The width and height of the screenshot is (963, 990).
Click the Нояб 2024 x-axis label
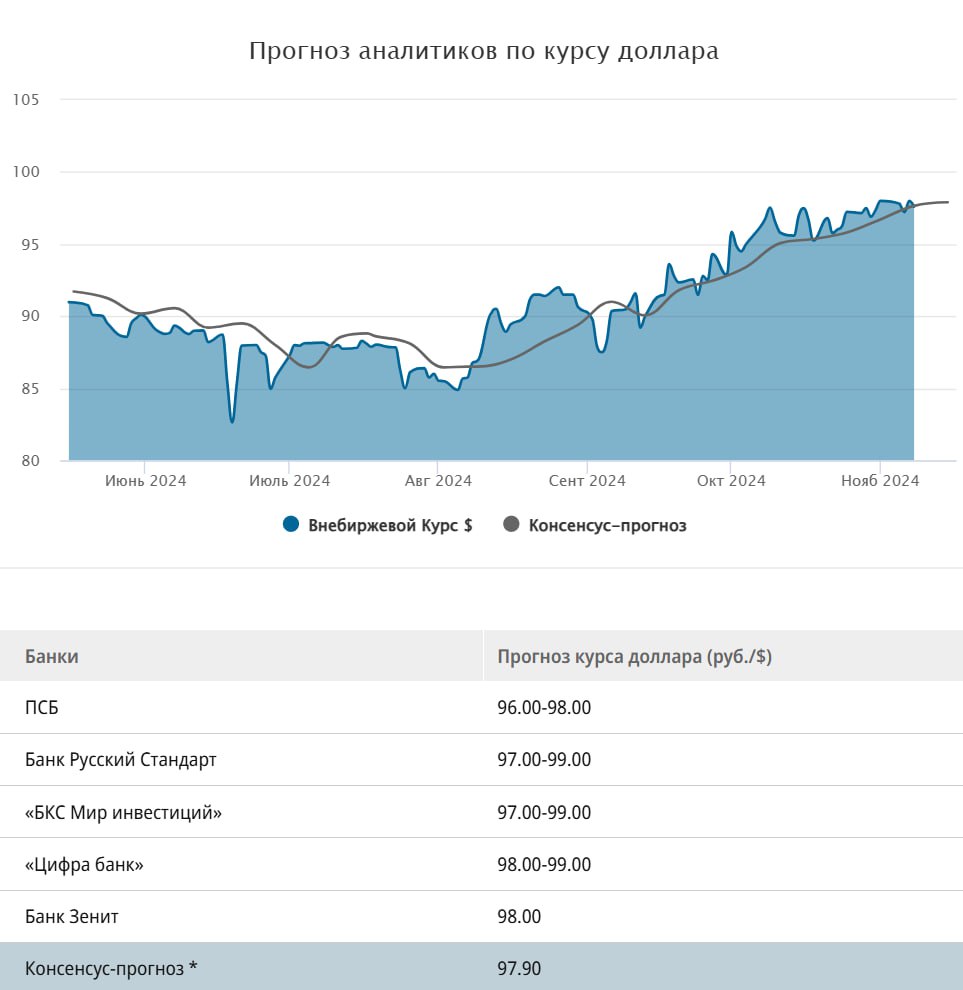880,481
